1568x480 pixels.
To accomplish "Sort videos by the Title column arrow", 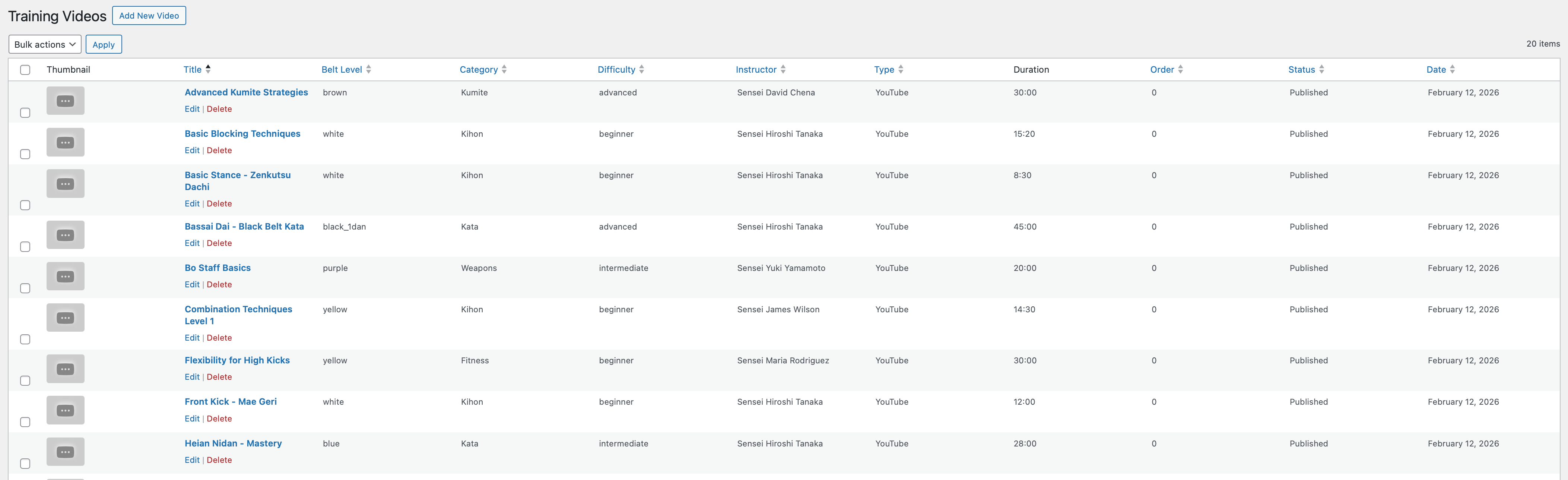I will pos(207,69).
